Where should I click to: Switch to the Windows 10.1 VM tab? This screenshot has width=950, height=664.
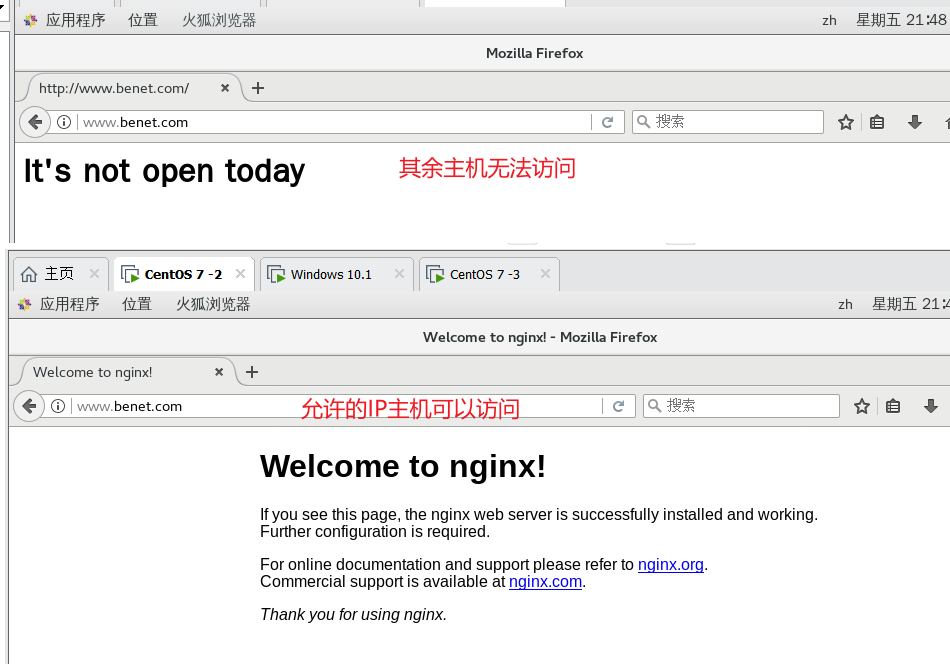(337, 274)
